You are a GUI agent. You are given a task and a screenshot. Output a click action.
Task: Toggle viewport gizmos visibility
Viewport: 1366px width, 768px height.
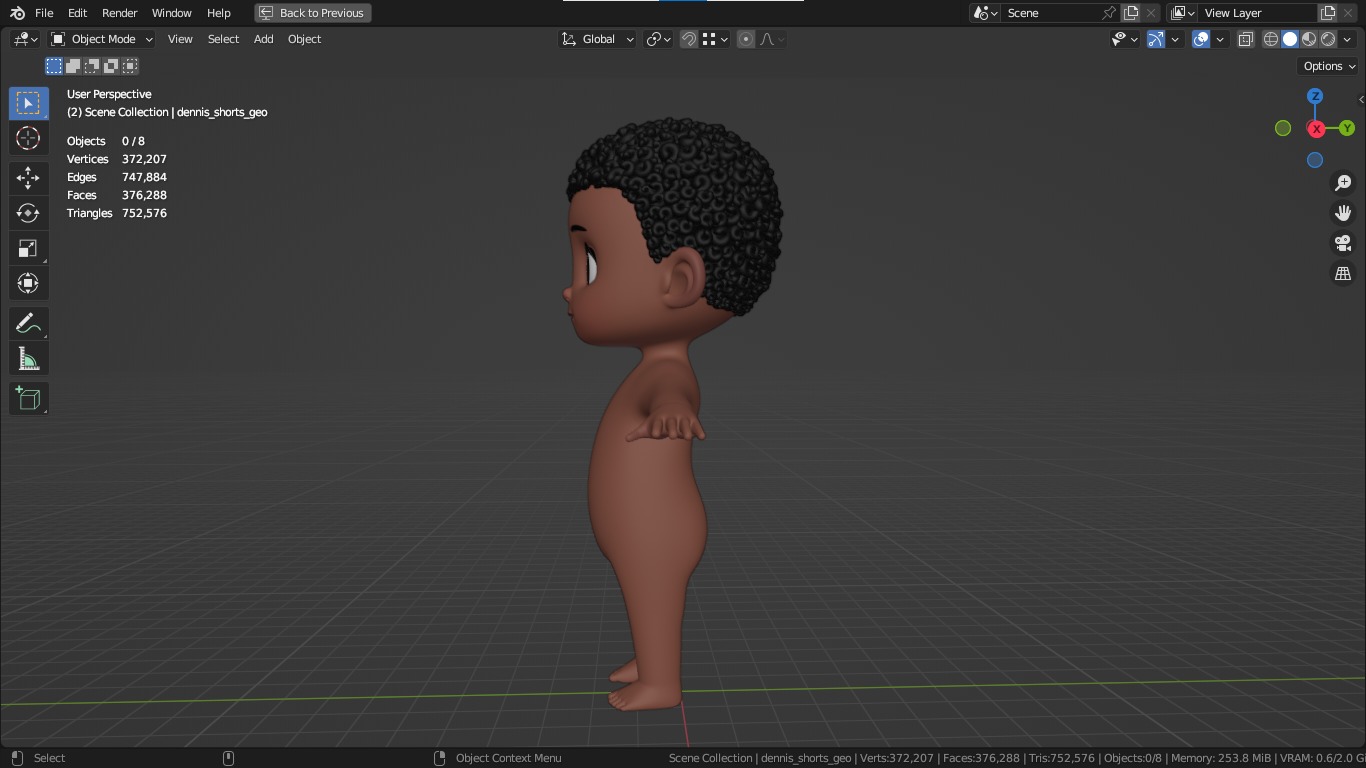pyautogui.click(x=1156, y=39)
